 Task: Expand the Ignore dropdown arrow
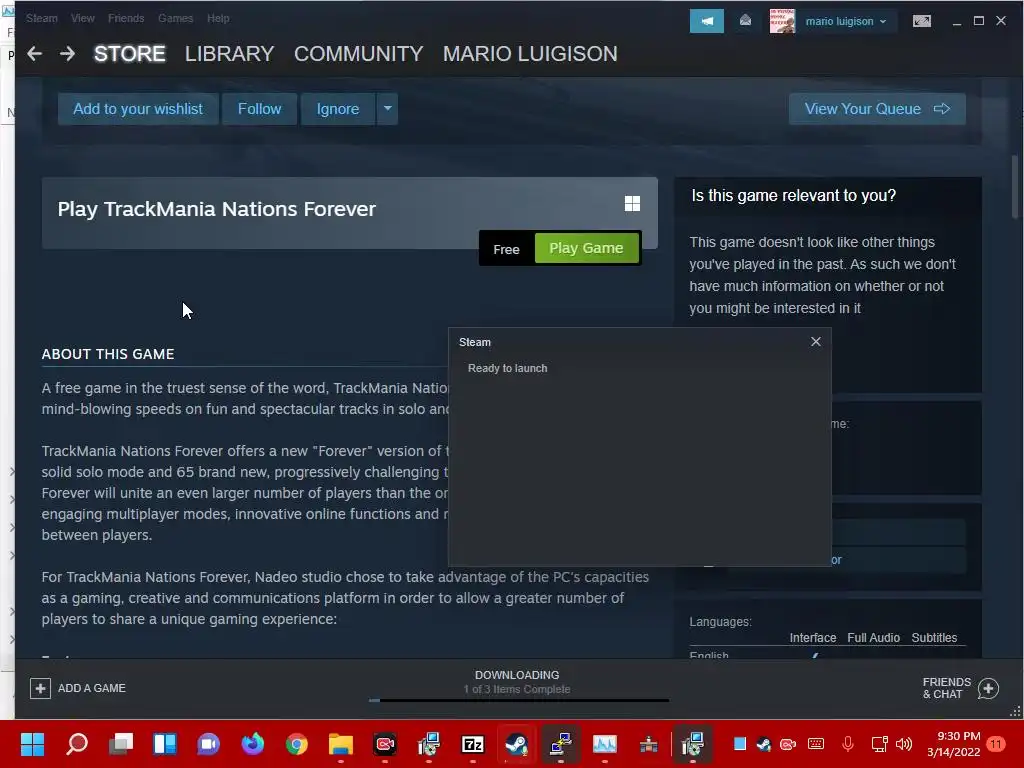[x=387, y=108]
